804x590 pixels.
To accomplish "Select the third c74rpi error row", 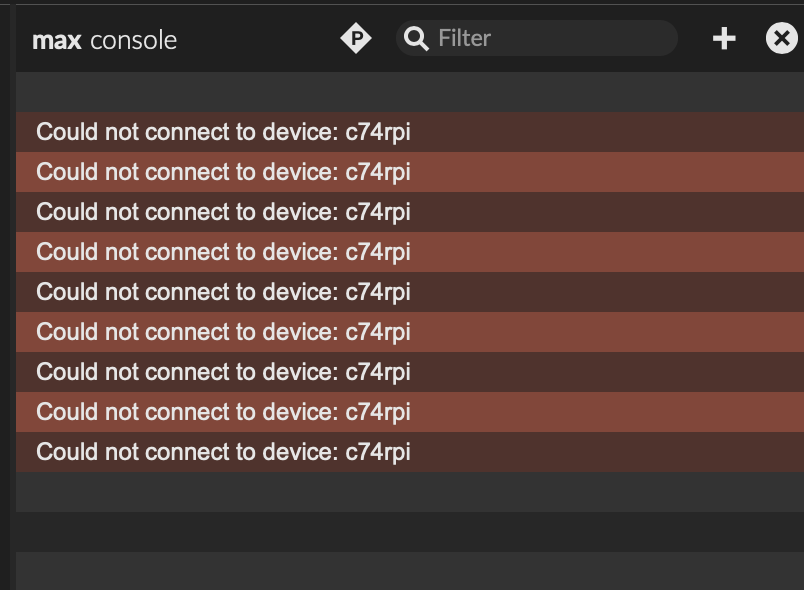I will tap(223, 212).
